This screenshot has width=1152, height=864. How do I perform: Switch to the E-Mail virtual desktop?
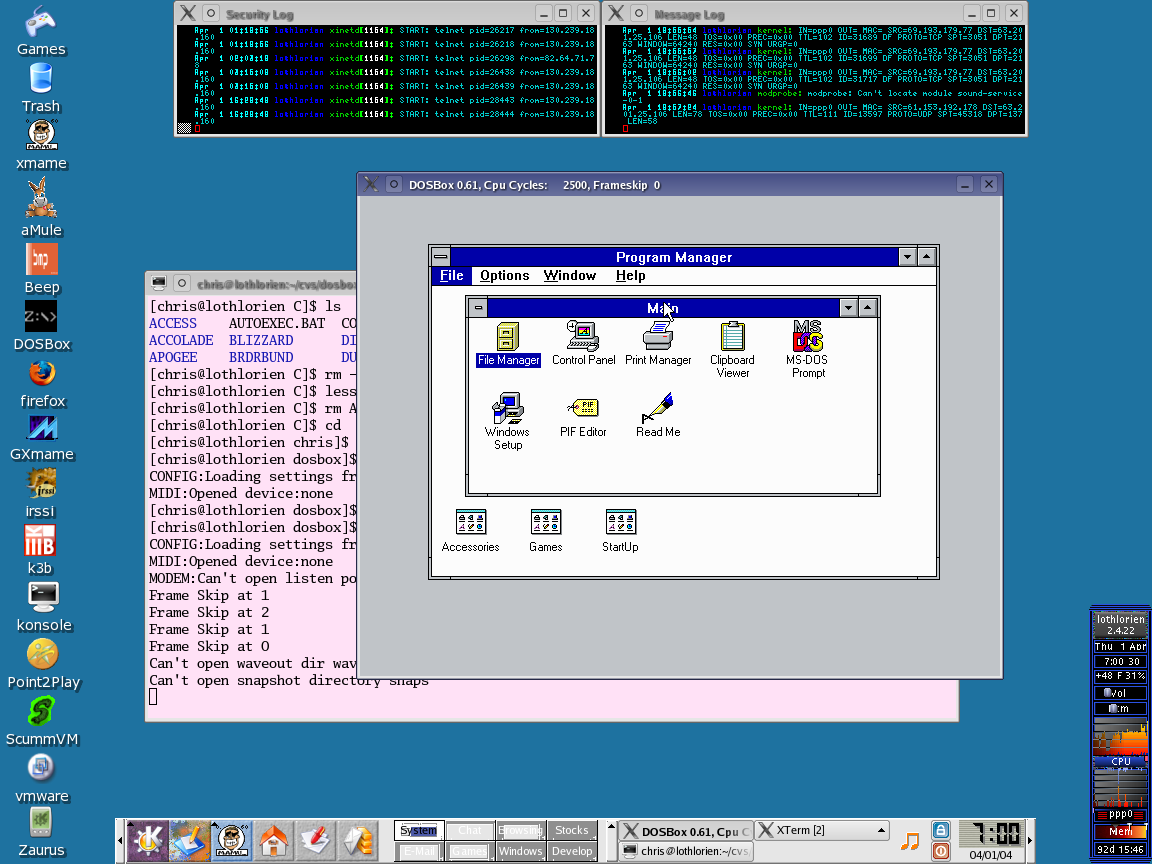click(419, 851)
